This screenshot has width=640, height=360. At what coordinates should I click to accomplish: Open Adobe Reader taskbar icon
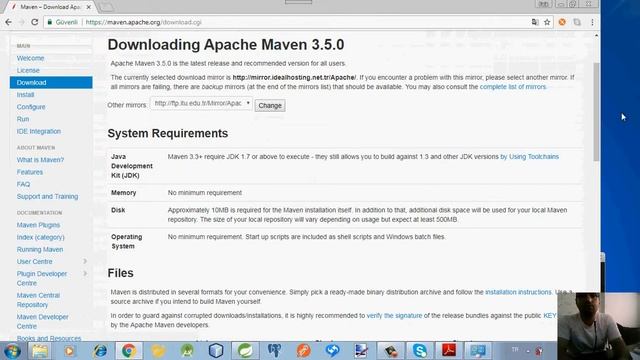[x=449, y=351]
